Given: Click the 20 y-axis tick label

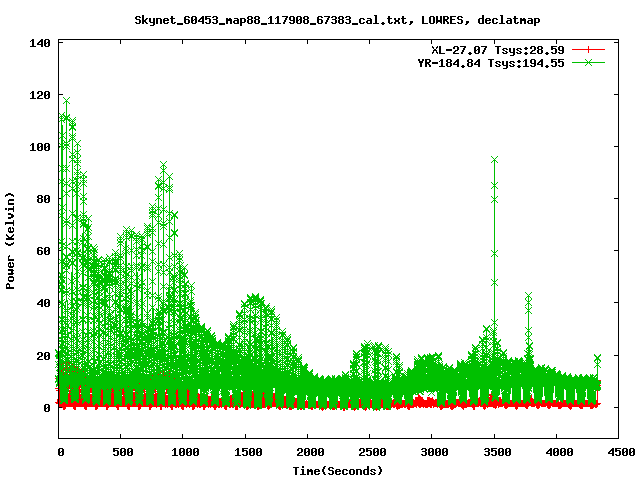Looking at the screenshot, I should pyautogui.click(x=43, y=356).
